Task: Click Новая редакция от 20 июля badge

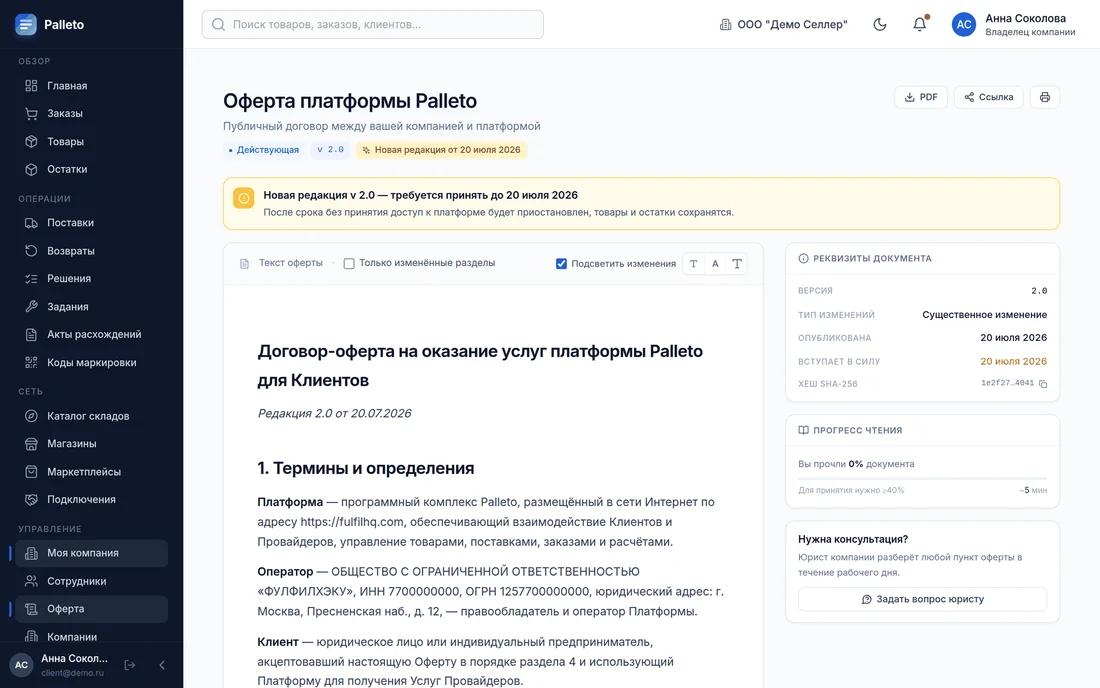Action: (x=441, y=150)
